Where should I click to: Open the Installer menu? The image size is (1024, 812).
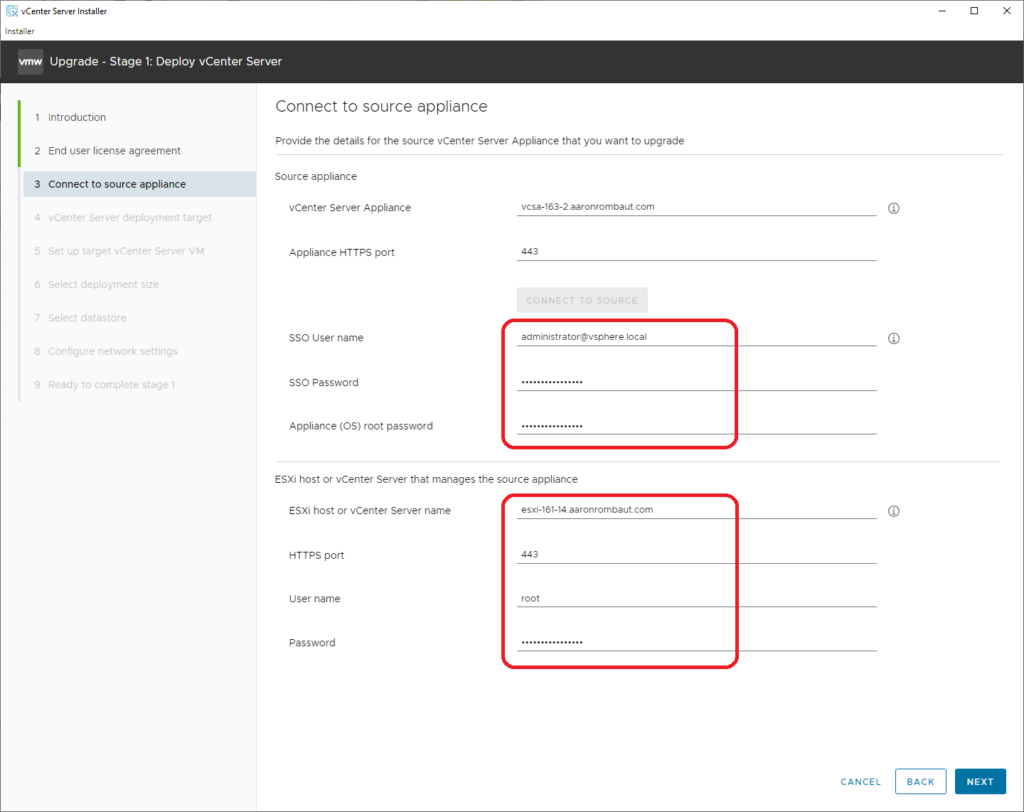click(20, 31)
